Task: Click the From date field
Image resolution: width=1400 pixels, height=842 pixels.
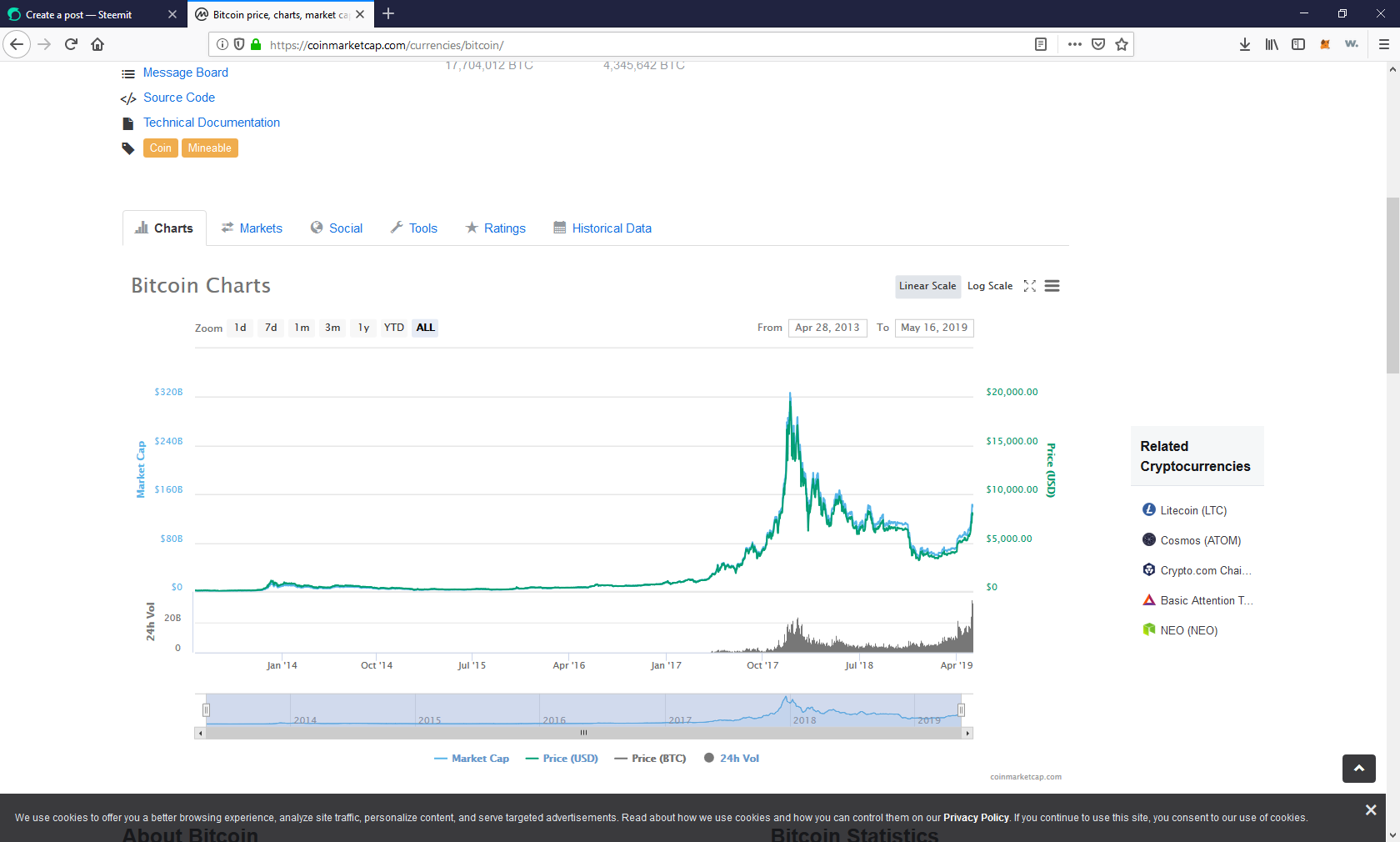Action: (x=827, y=328)
